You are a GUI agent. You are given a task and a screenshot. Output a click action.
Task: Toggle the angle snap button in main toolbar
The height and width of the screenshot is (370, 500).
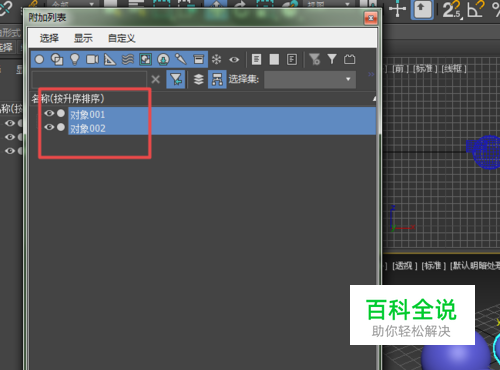(x=475, y=10)
